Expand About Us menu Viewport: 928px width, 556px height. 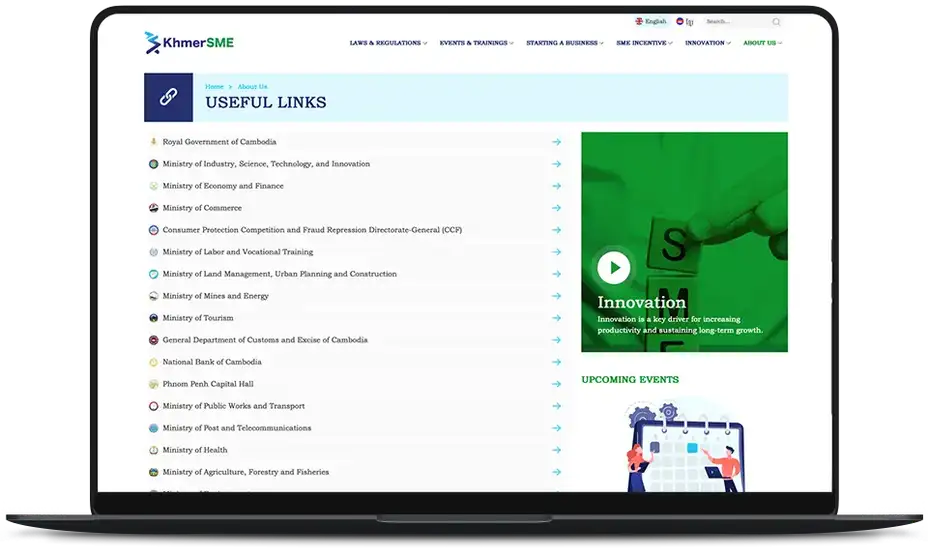(x=762, y=43)
